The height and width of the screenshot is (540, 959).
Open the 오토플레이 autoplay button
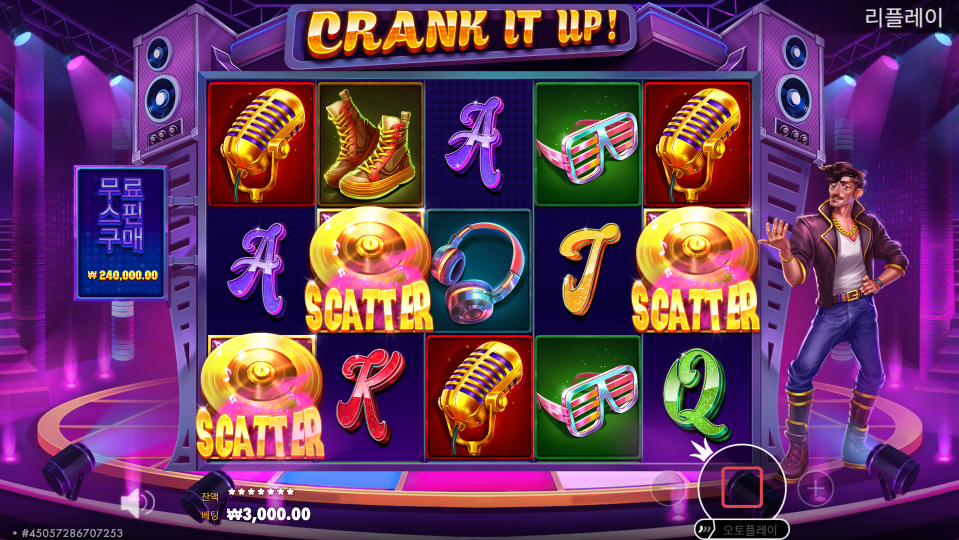click(x=742, y=530)
